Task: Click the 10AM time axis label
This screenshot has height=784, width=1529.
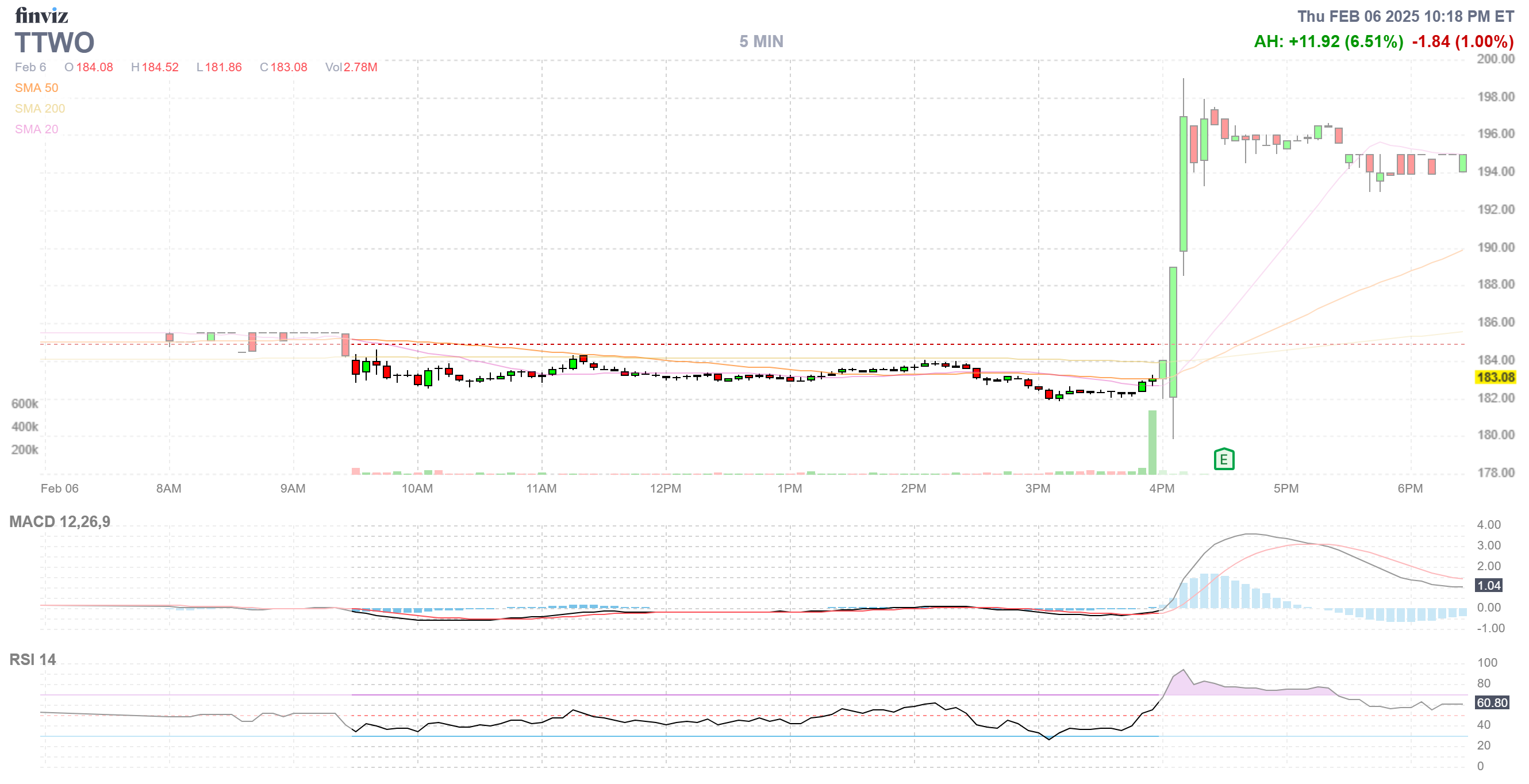Action: (417, 489)
